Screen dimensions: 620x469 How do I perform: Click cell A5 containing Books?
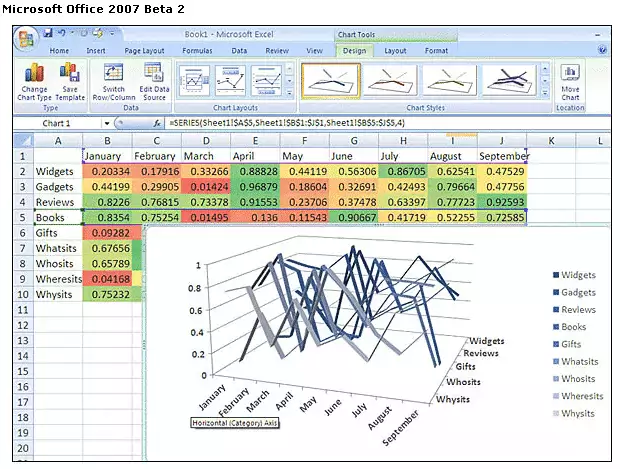[x=57, y=217]
